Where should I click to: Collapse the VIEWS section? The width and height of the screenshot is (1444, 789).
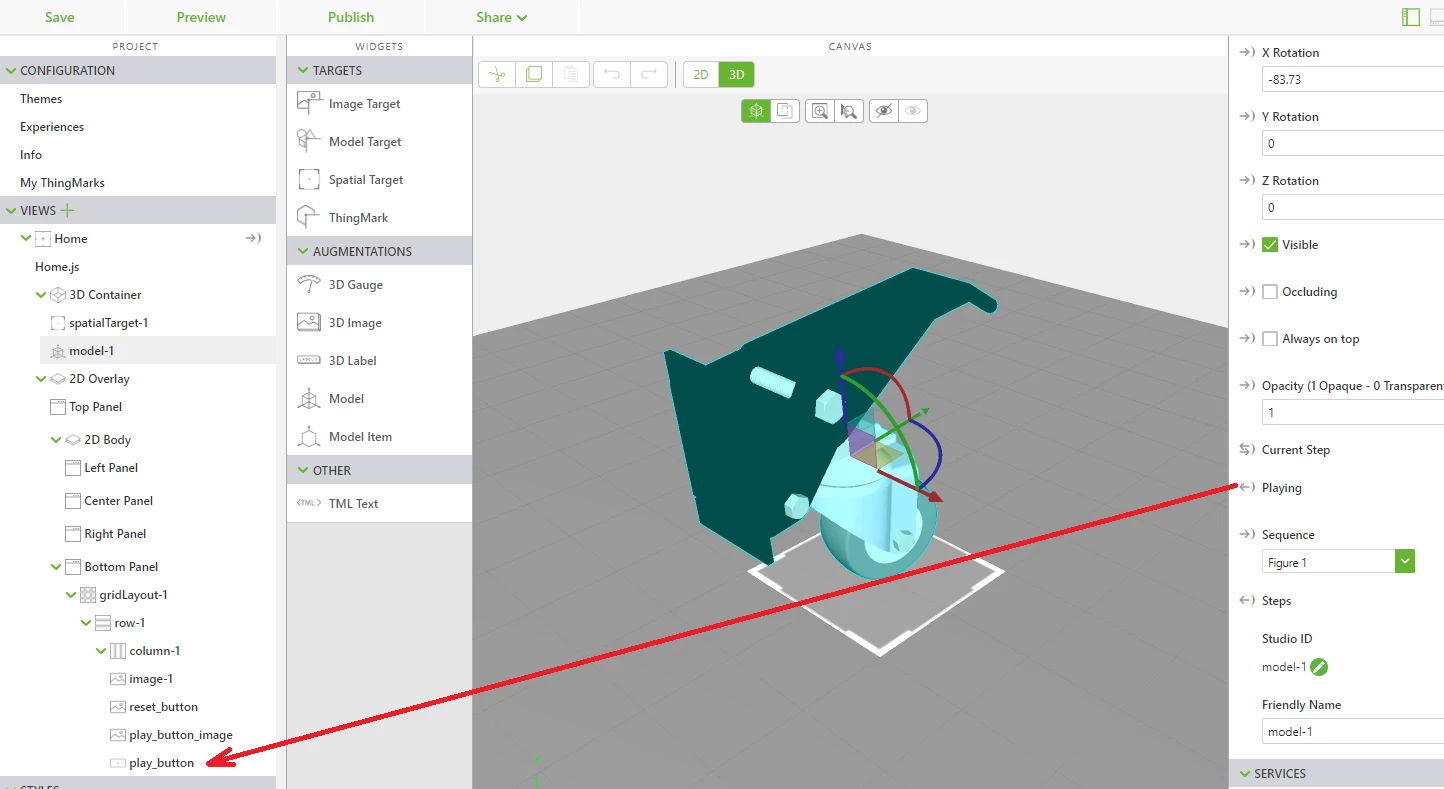(x=11, y=210)
